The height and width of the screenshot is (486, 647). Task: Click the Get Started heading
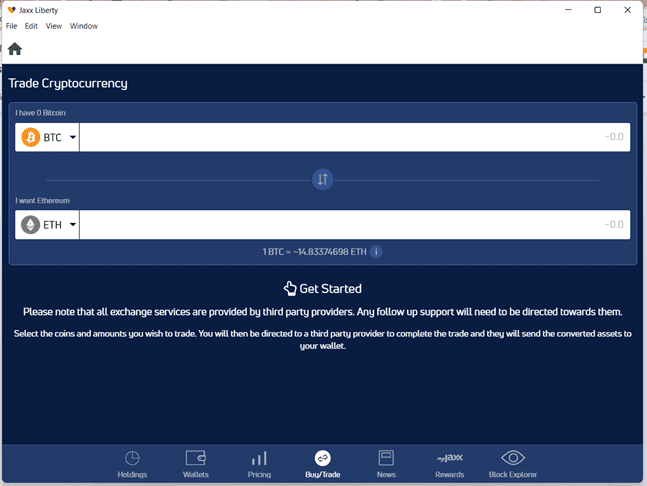(x=323, y=288)
